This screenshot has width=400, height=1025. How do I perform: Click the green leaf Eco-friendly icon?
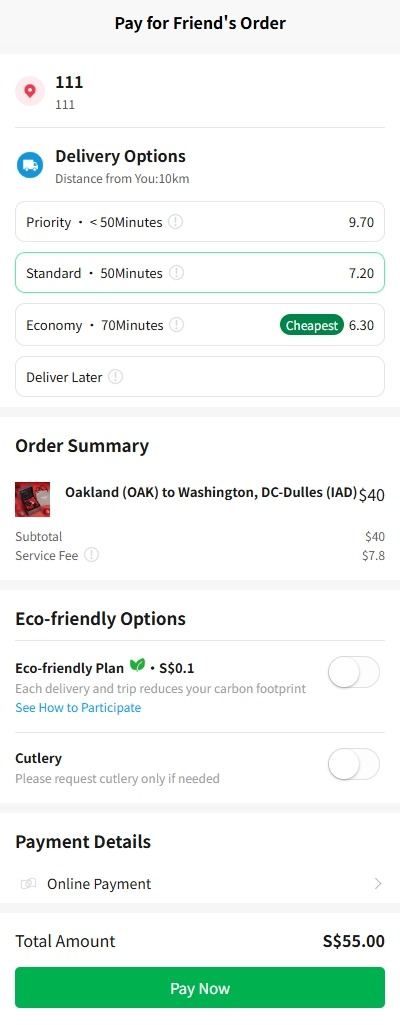pos(137,665)
